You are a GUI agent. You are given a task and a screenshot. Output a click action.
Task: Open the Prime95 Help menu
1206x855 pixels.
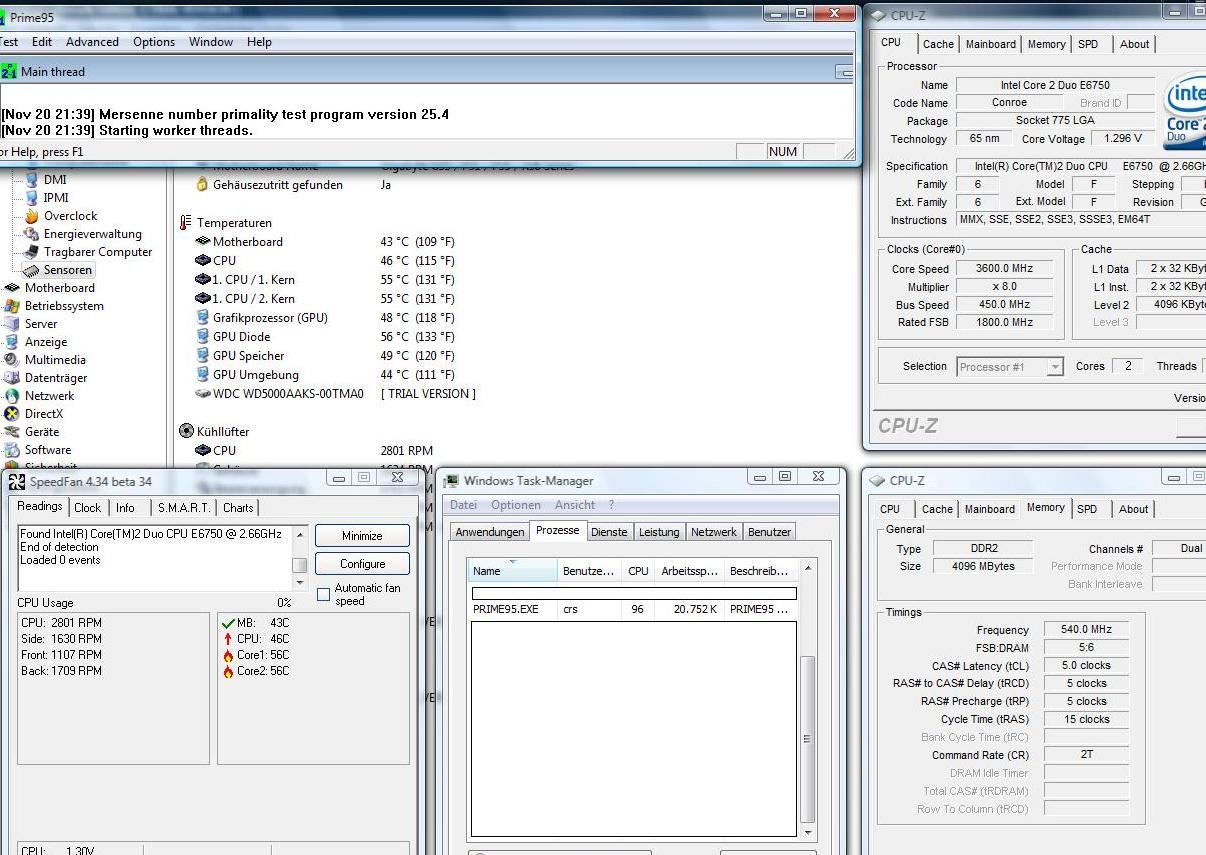pyautogui.click(x=259, y=42)
